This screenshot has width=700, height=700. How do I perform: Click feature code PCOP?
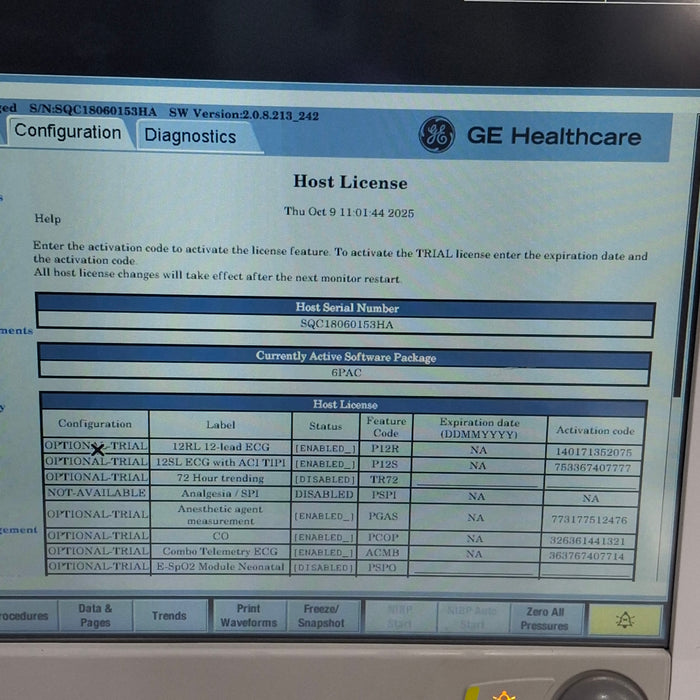(382, 538)
